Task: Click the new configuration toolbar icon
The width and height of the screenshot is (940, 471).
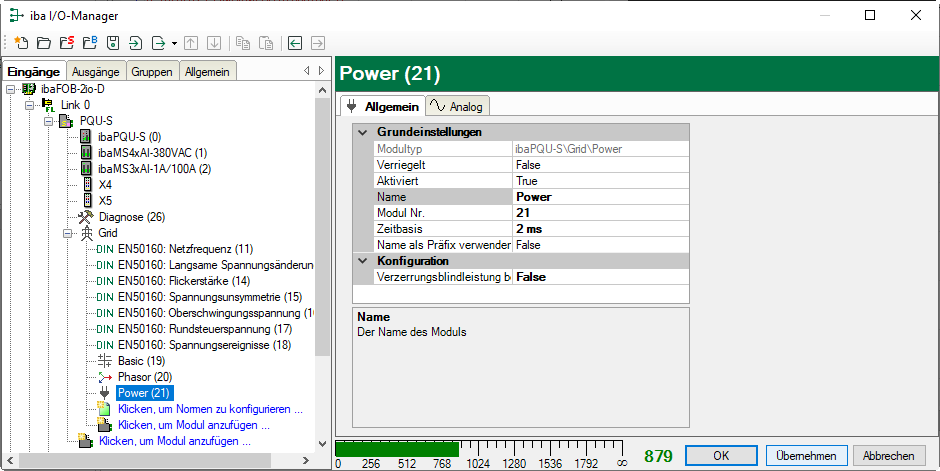Action: click(x=21, y=43)
